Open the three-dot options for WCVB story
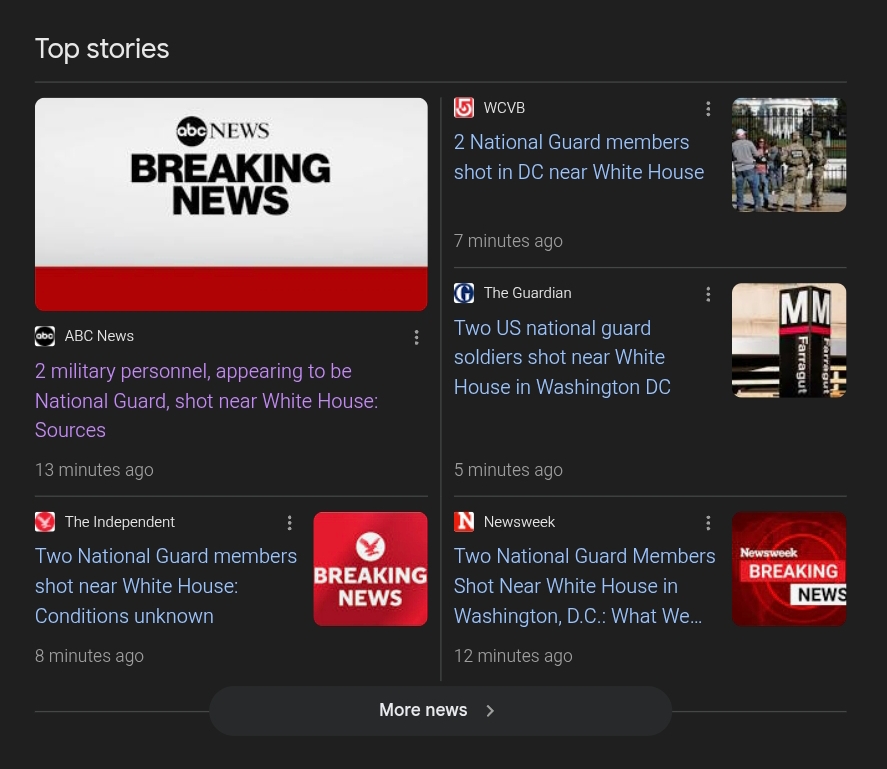 pos(708,109)
